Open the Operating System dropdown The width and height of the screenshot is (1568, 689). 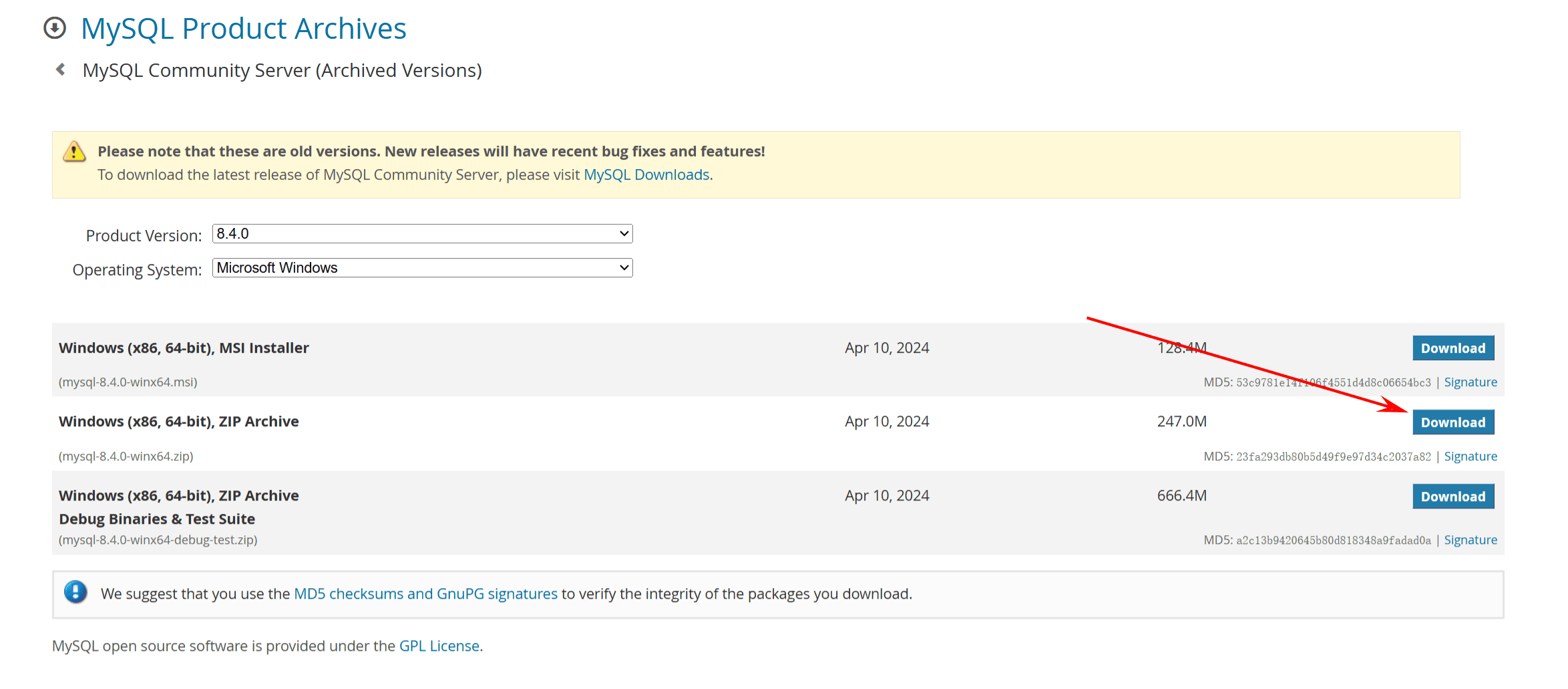[422, 268]
